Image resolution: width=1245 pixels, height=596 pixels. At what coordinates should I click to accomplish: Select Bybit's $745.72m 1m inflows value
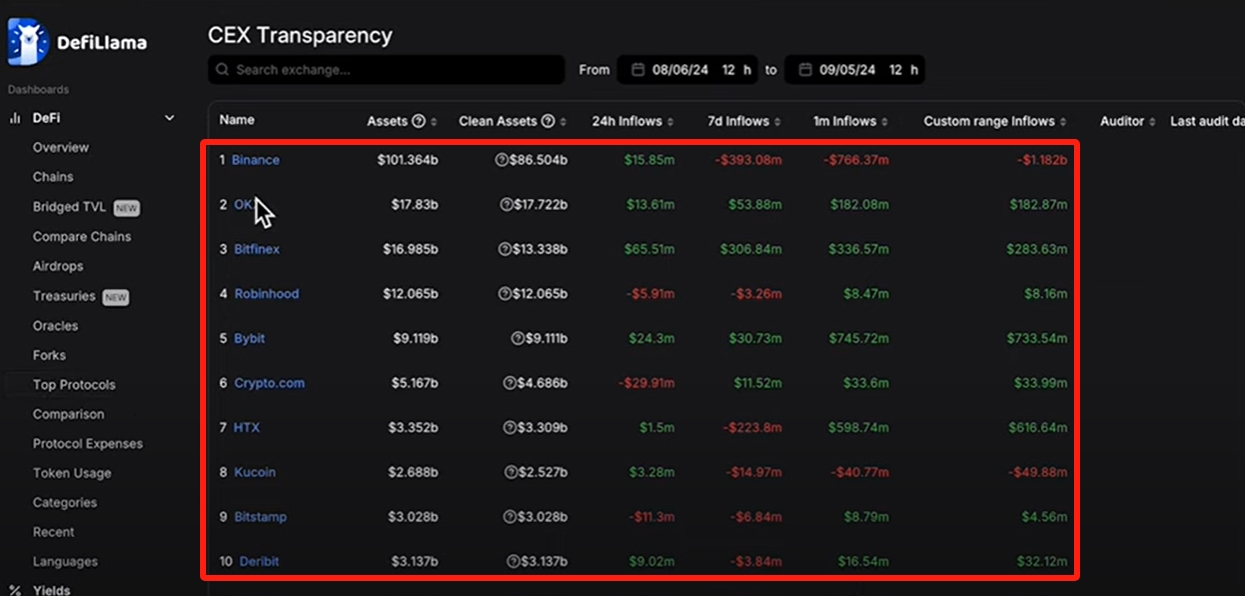click(x=859, y=338)
